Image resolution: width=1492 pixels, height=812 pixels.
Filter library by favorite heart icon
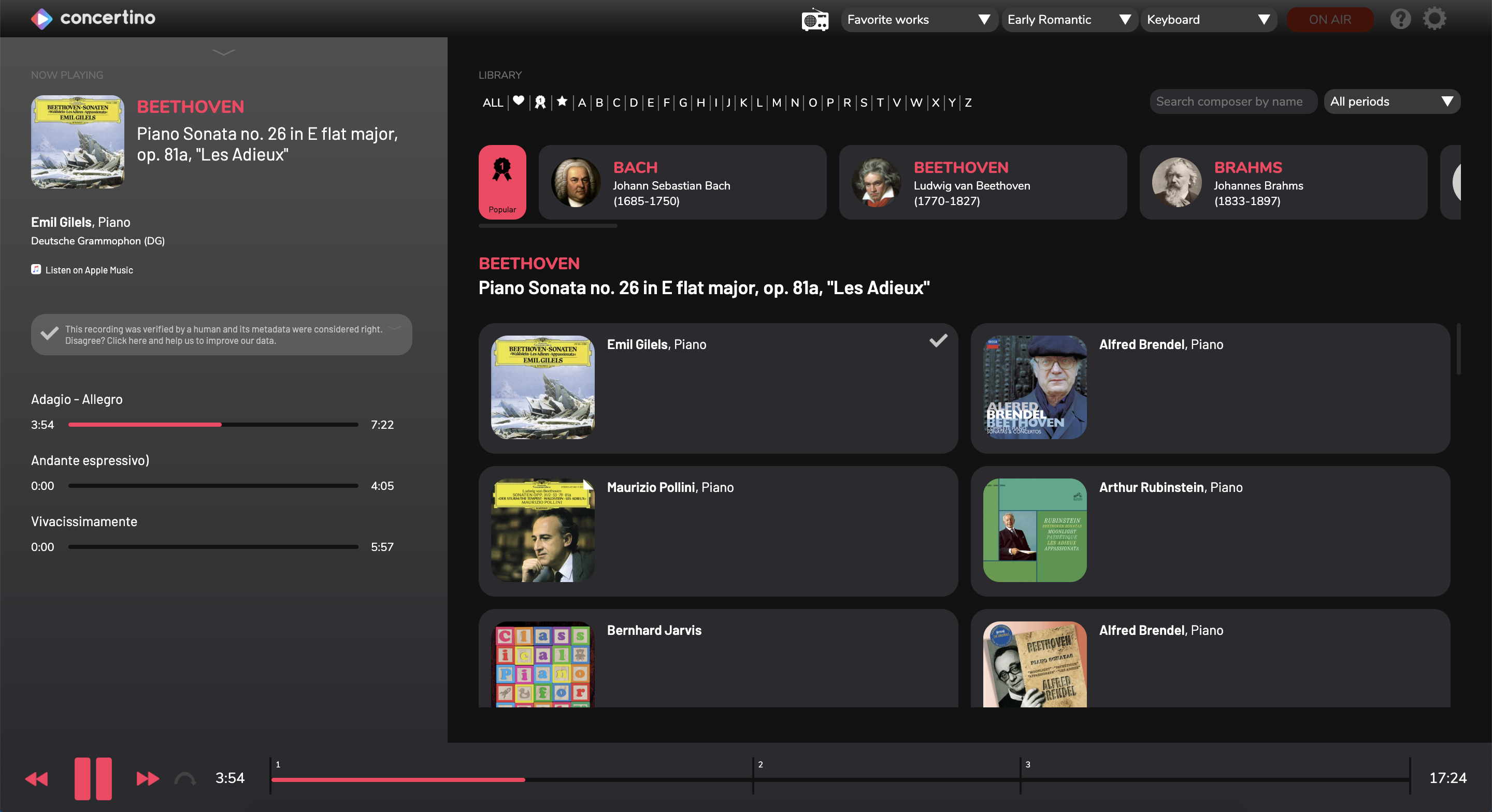click(x=519, y=102)
